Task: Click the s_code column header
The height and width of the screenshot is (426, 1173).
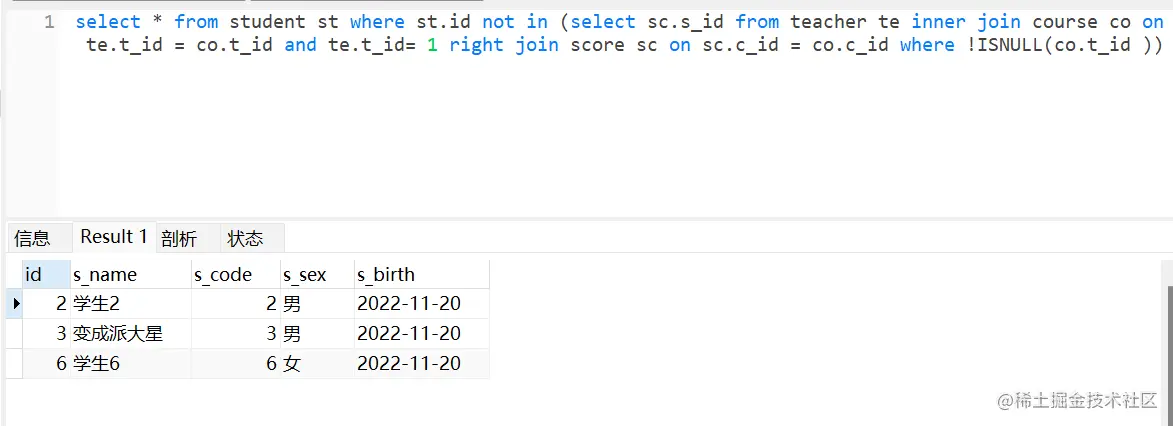Action: tap(236, 275)
